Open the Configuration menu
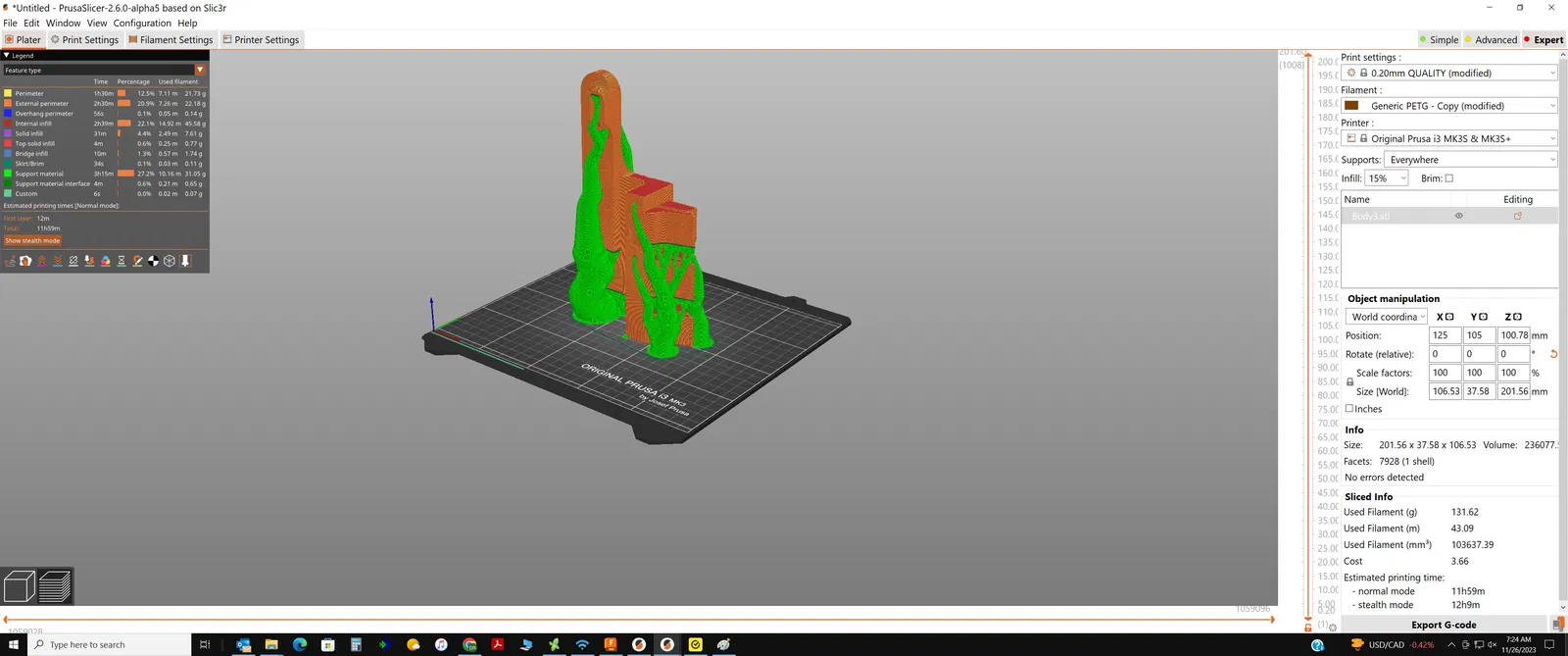 click(x=142, y=23)
